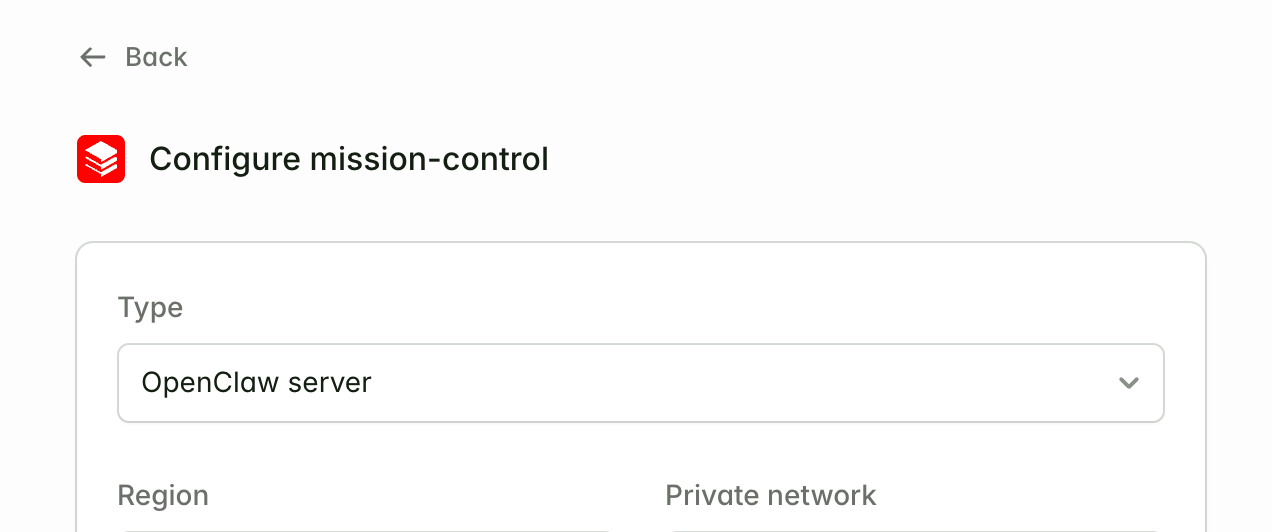Click the Configure mission-control heading
Viewport: 1272px width, 532px height.
[348, 159]
